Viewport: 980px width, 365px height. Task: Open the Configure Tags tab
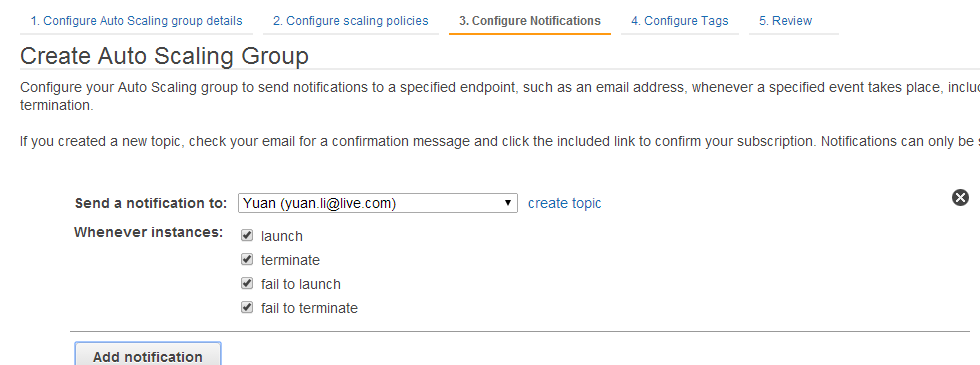679,21
